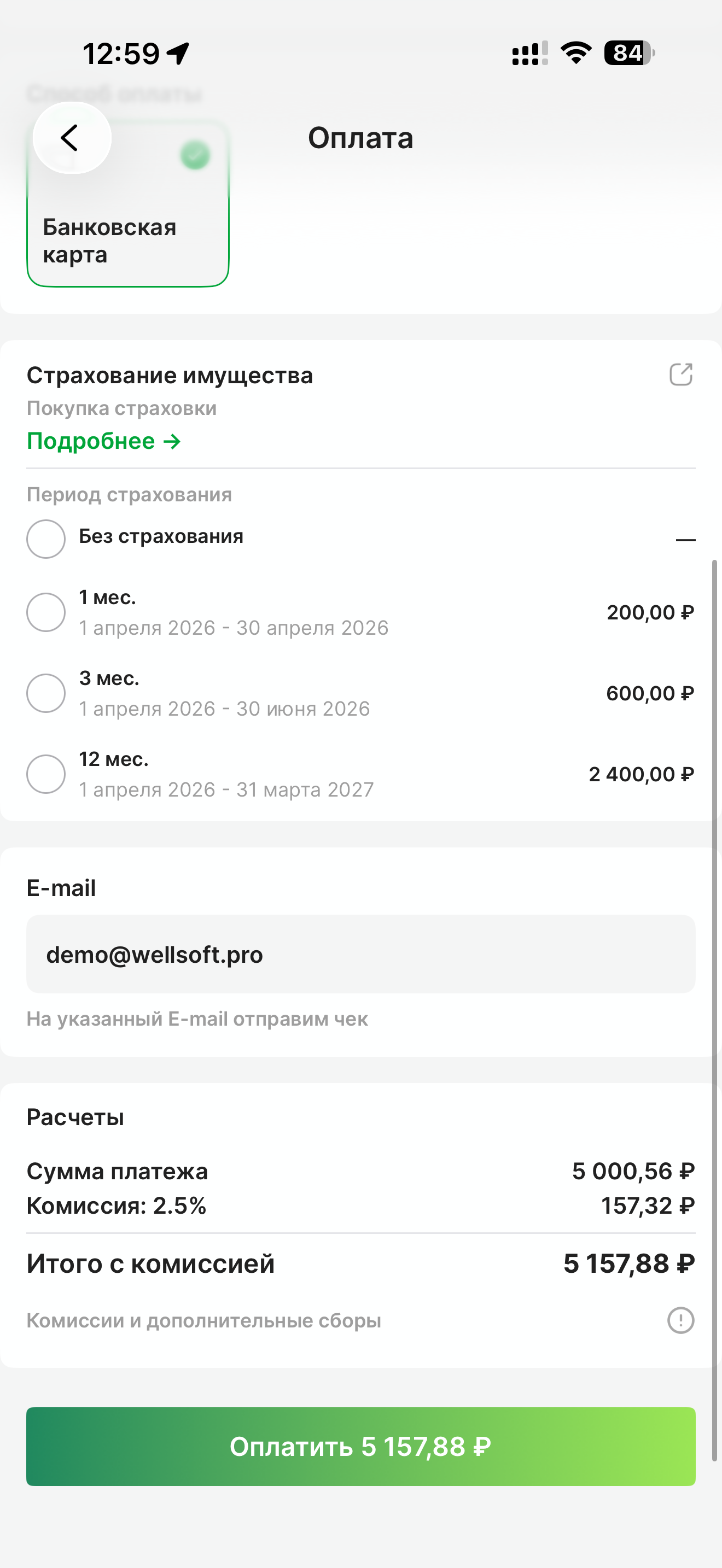The width and height of the screenshot is (722, 1568).
Task: Tap the cellular signal bars icon
Action: point(529,53)
